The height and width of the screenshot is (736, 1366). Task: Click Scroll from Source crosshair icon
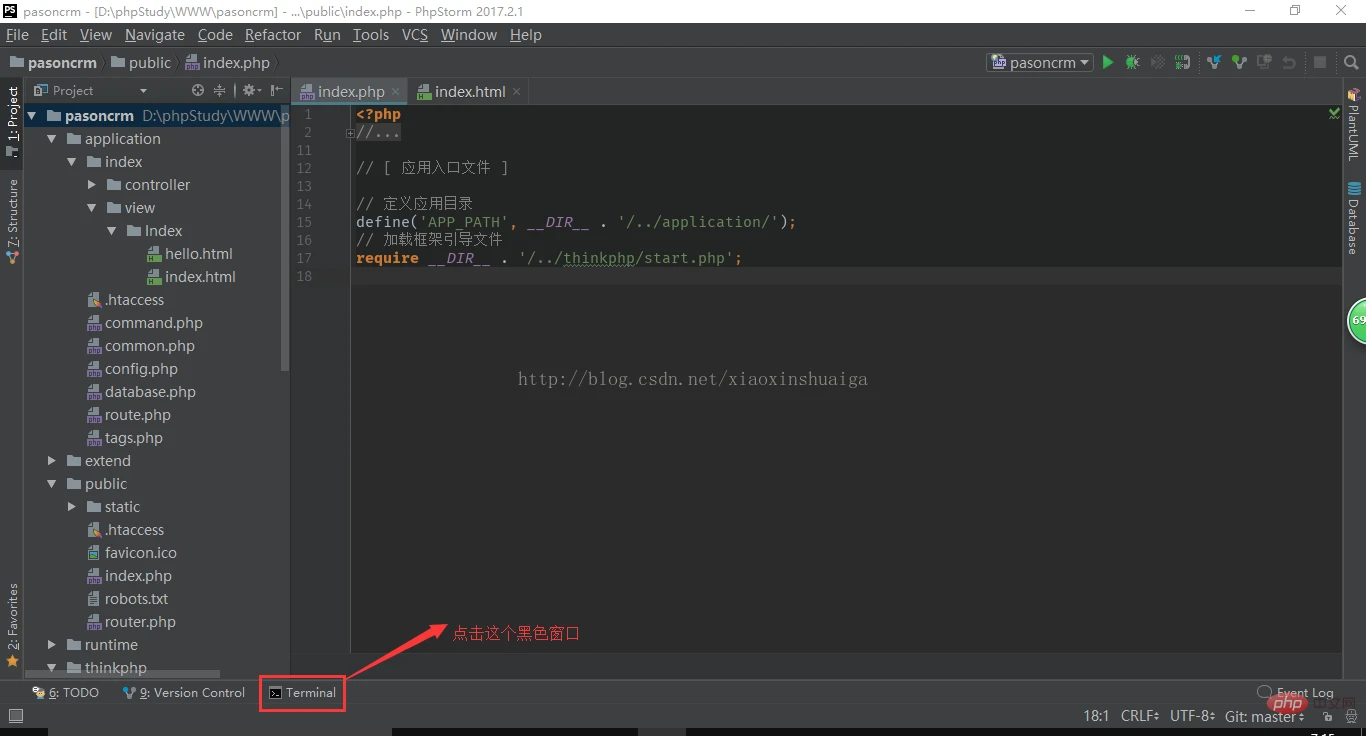pos(198,90)
